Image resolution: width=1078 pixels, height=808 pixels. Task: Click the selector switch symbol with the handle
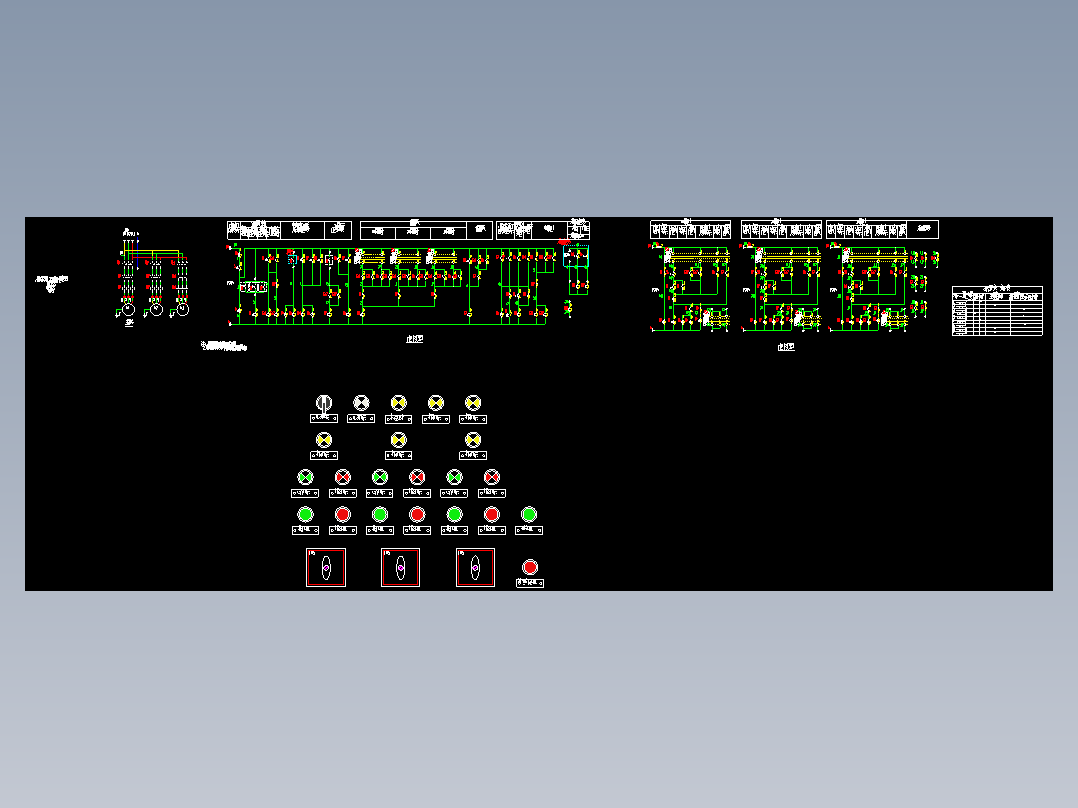324,403
